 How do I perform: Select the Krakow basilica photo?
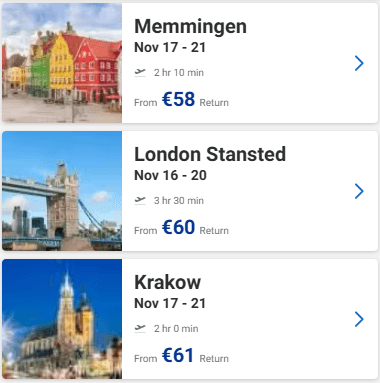coord(62,319)
